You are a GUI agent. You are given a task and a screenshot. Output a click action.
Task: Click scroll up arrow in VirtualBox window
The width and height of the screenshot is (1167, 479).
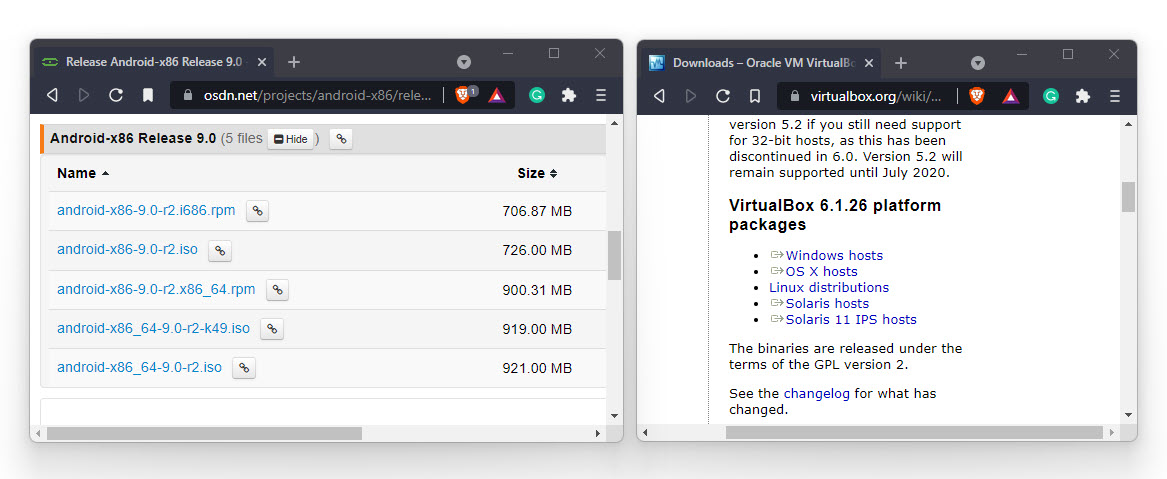click(1128, 124)
